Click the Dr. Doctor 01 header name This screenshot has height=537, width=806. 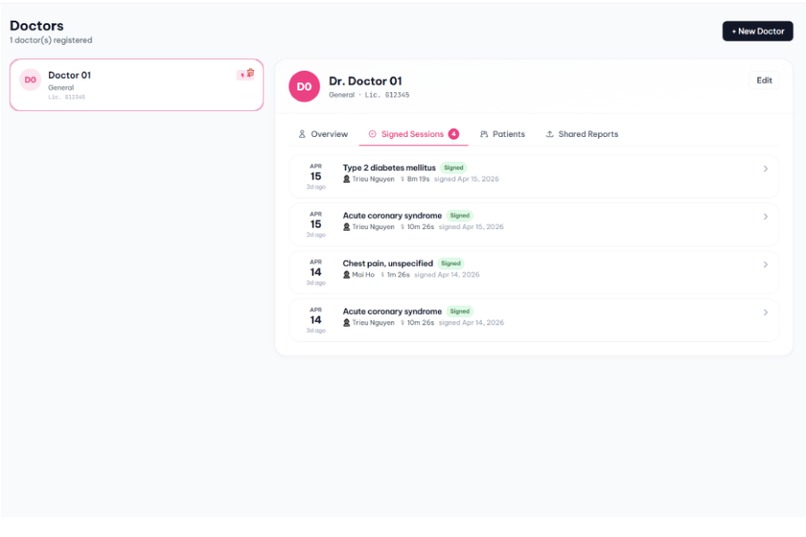365,81
